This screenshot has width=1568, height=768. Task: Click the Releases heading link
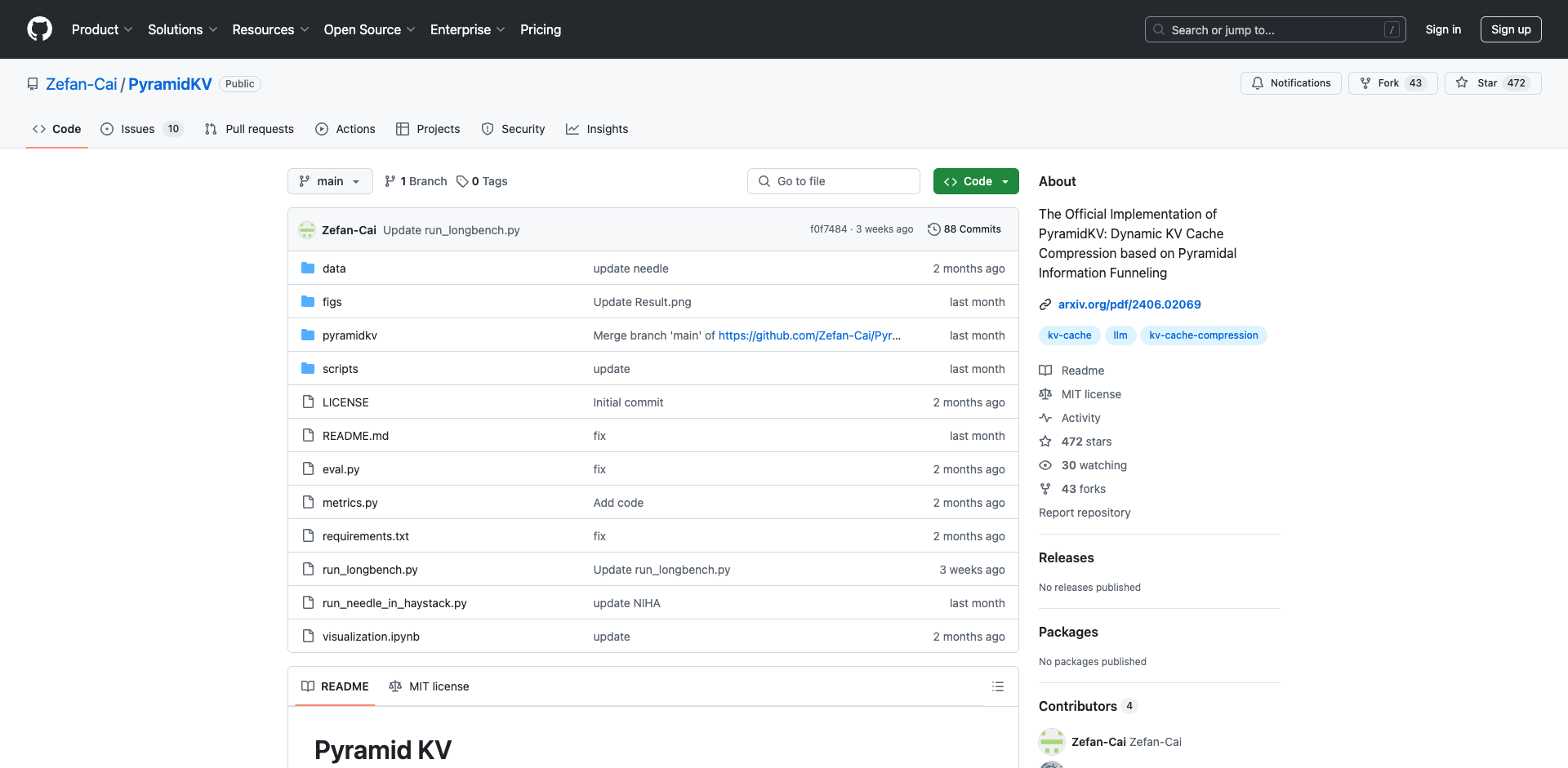coord(1066,557)
